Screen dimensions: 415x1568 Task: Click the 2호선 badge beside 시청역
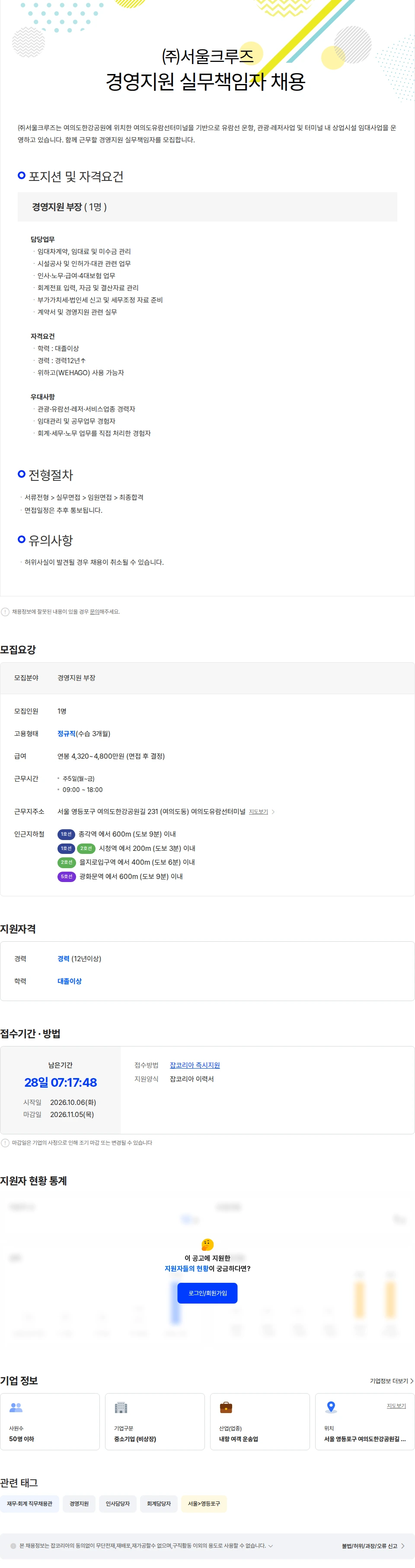(x=86, y=849)
